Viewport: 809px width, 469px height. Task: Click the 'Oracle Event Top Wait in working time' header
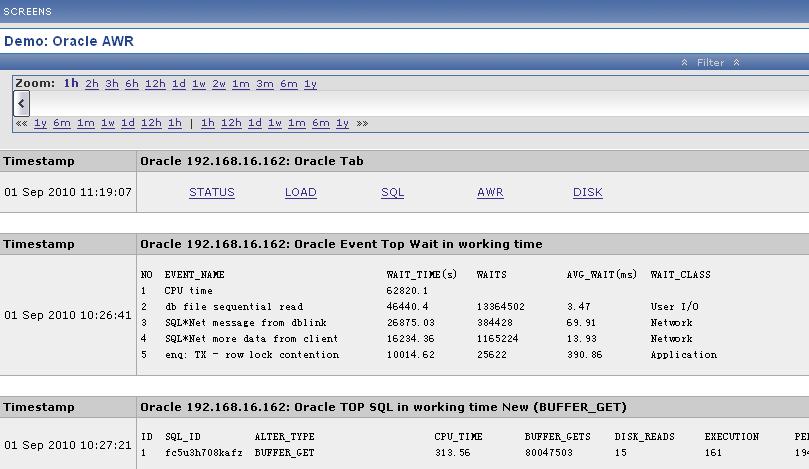tap(341, 244)
